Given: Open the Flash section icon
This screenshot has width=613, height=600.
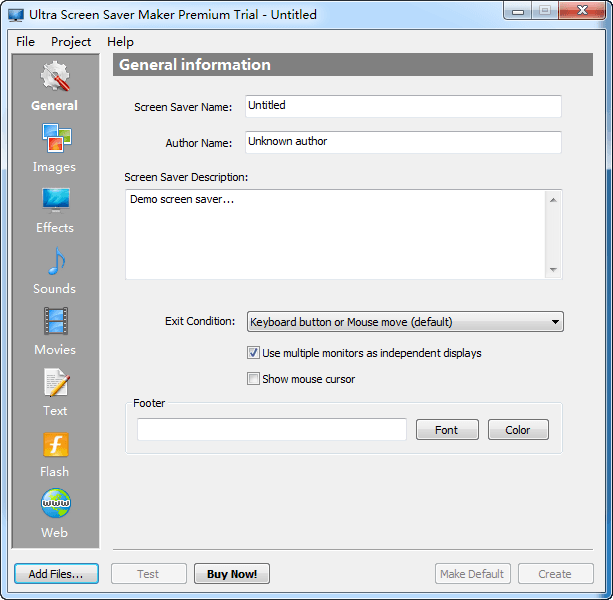Looking at the screenshot, I should pos(55,444).
